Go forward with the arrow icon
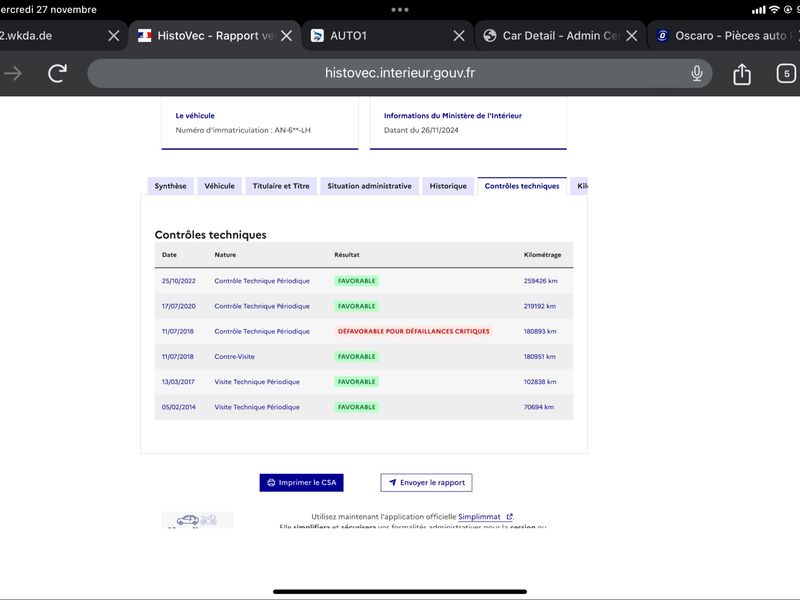 (x=13, y=73)
